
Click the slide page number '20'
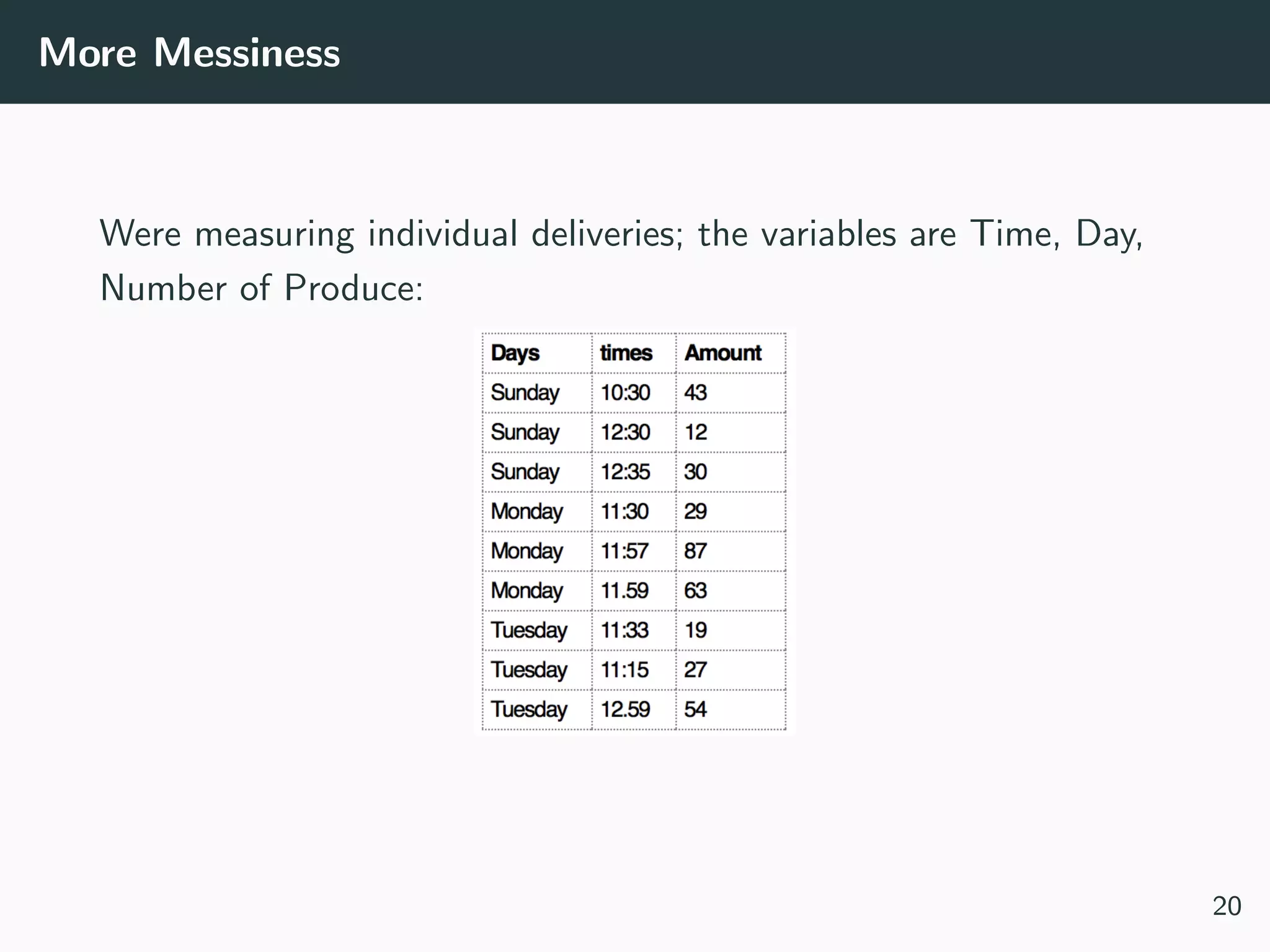(1227, 907)
